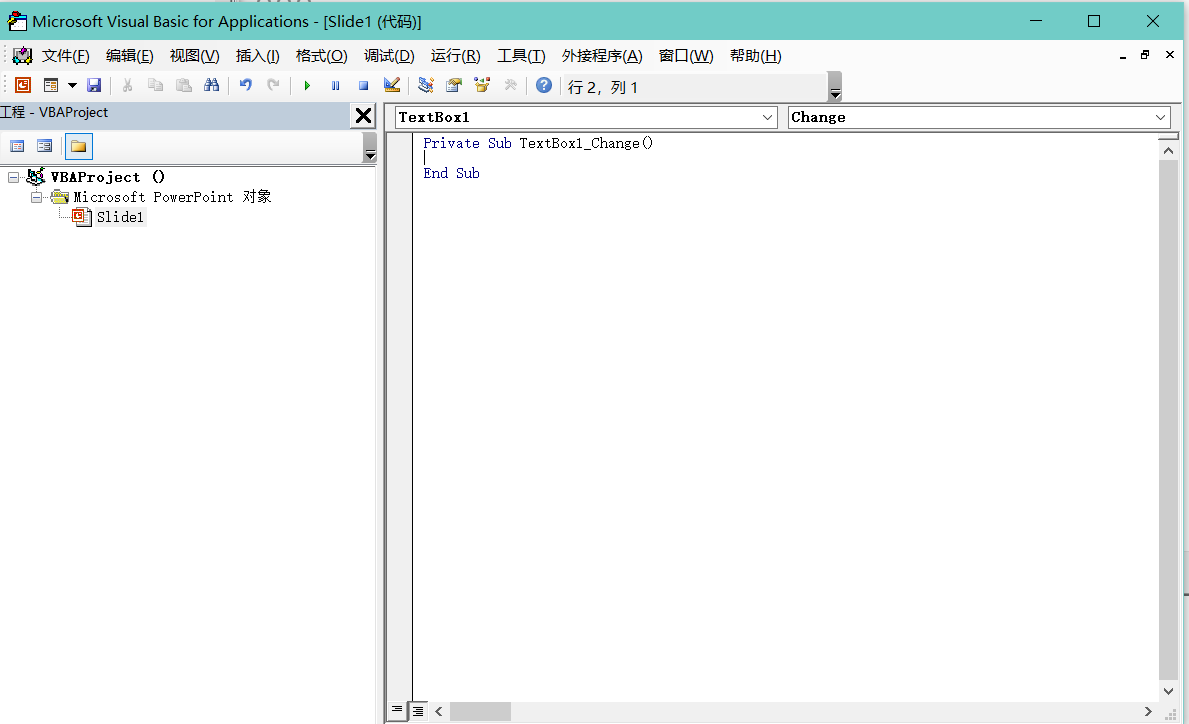Collapse the Microsoft PowerPoint 对象 folder node

36,197
